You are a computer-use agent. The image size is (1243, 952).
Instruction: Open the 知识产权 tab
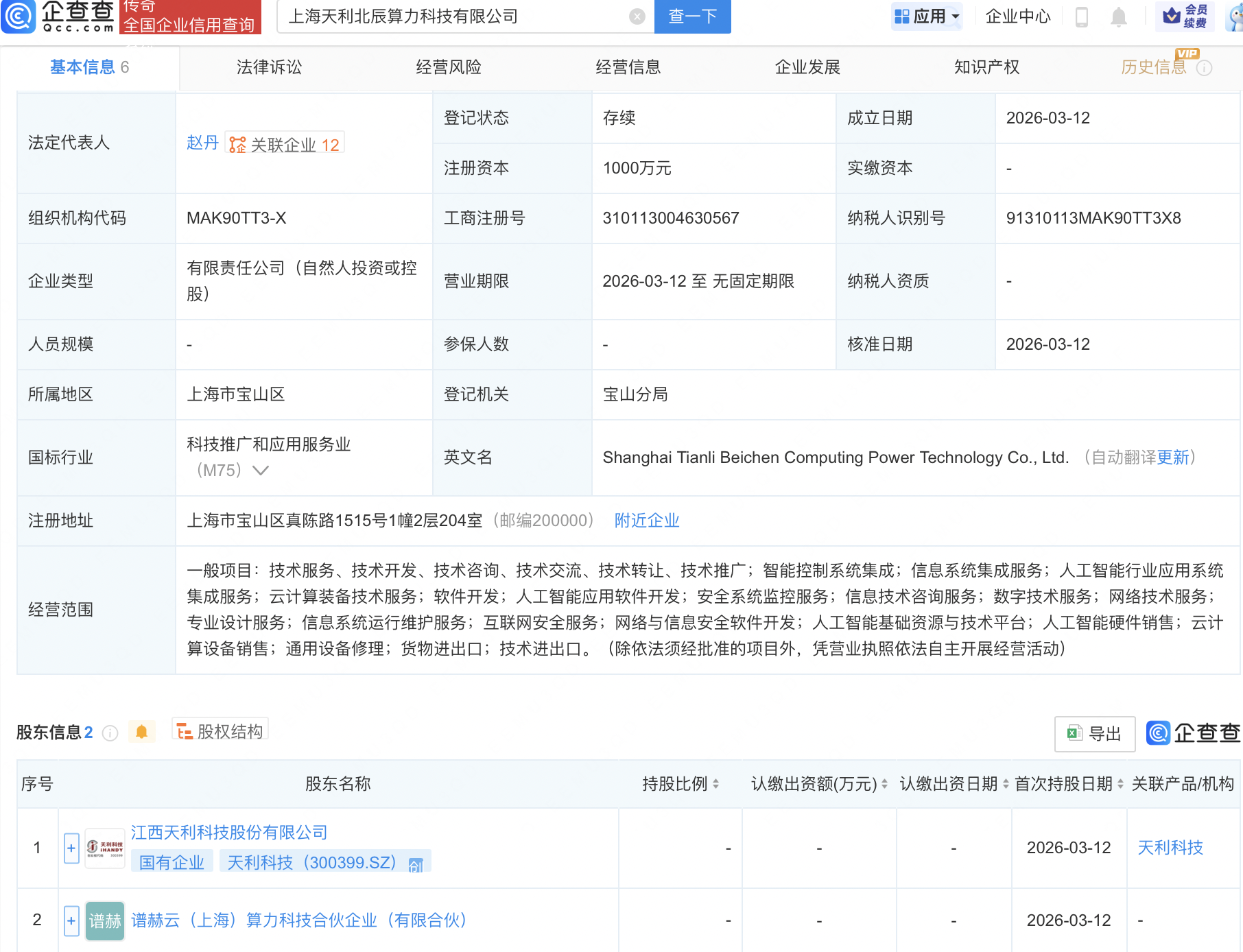click(x=986, y=67)
